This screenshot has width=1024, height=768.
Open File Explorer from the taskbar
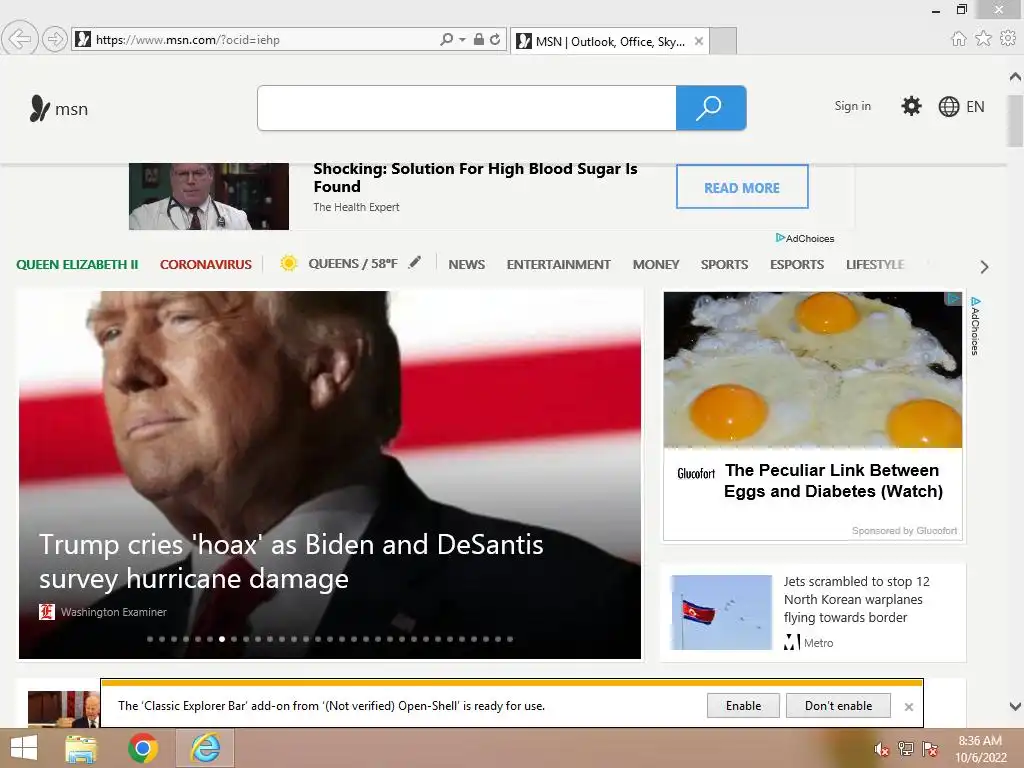[81, 748]
